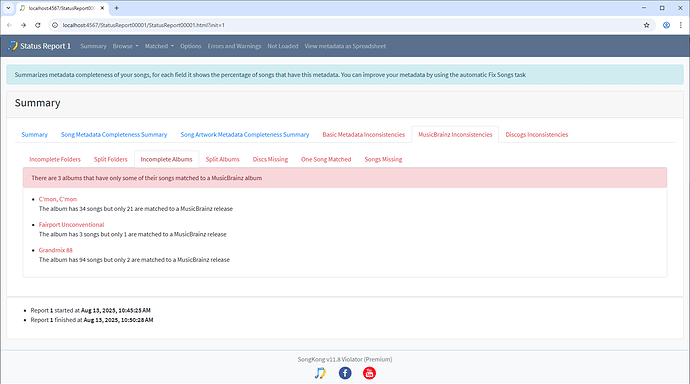Expand the Browse dropdown menu
This screenshot has width=690, height=384.
coord(125,46)
